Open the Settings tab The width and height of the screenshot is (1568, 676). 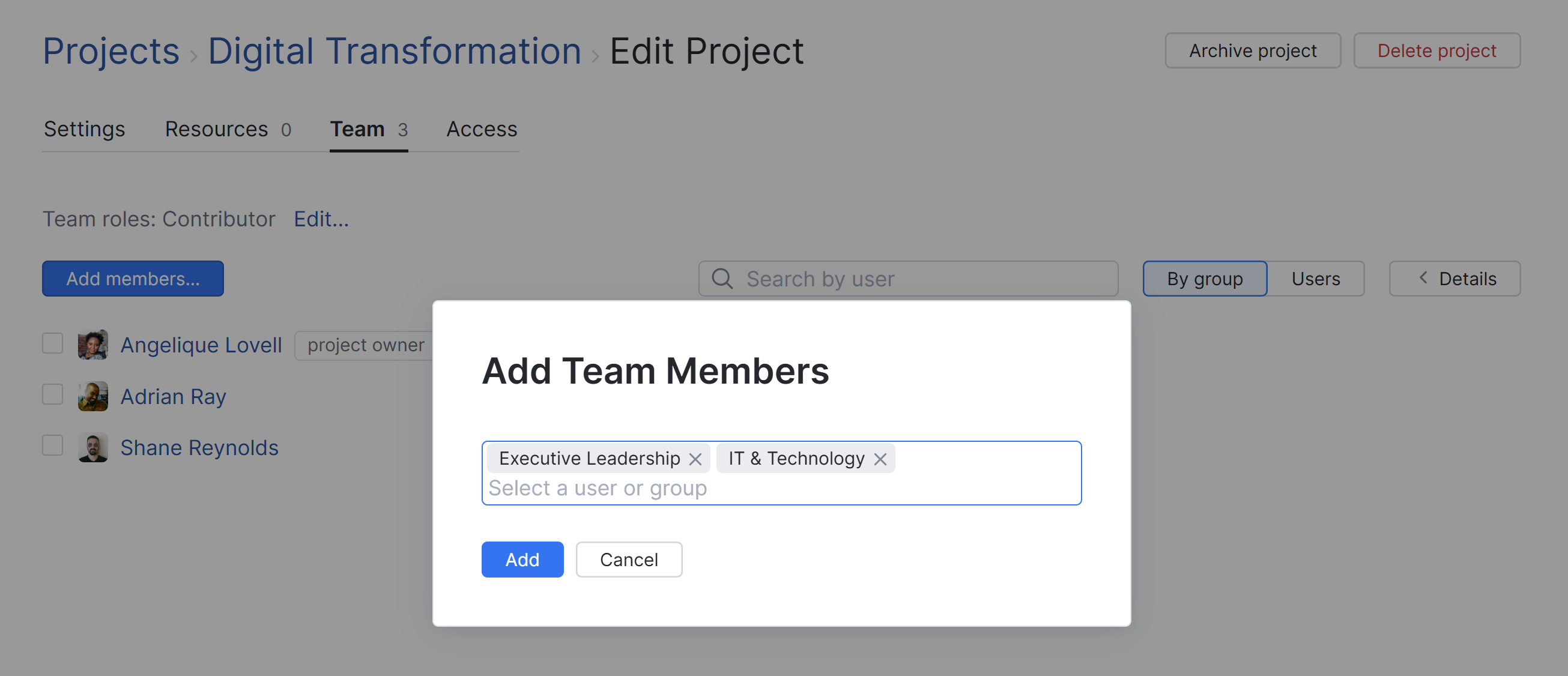[84, 129]
